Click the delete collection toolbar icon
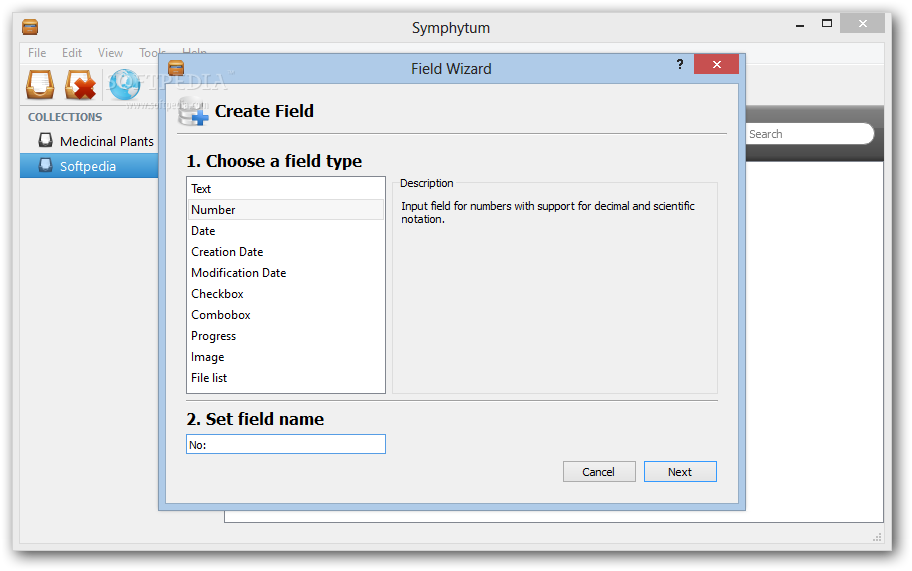This screenshot has width=912, height=571. click(x=80, y=84)
